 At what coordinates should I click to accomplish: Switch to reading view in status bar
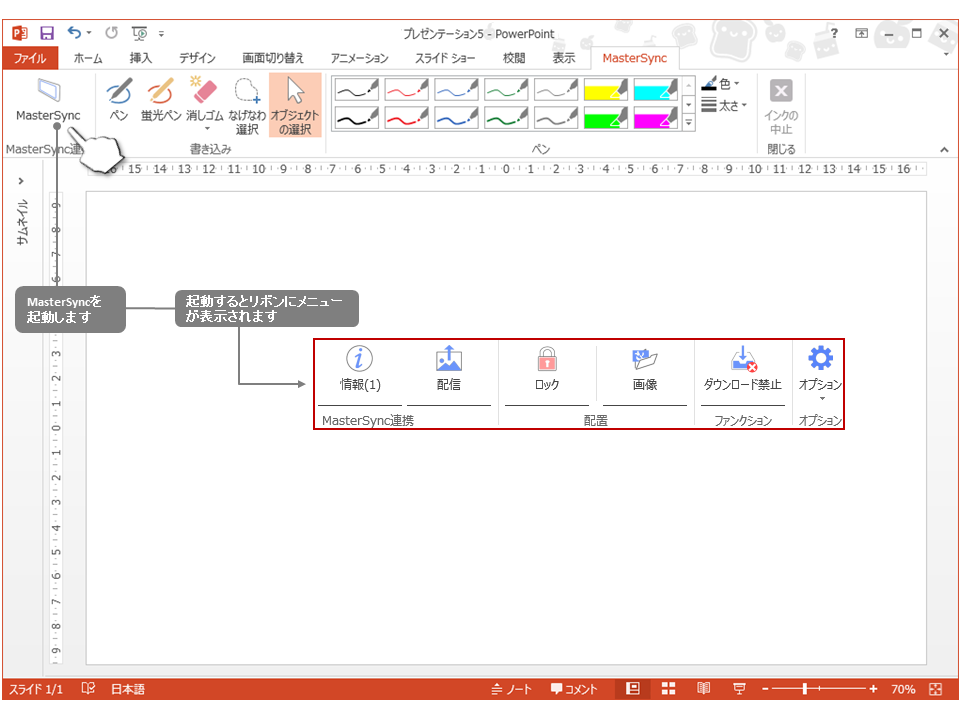point(704,689)
